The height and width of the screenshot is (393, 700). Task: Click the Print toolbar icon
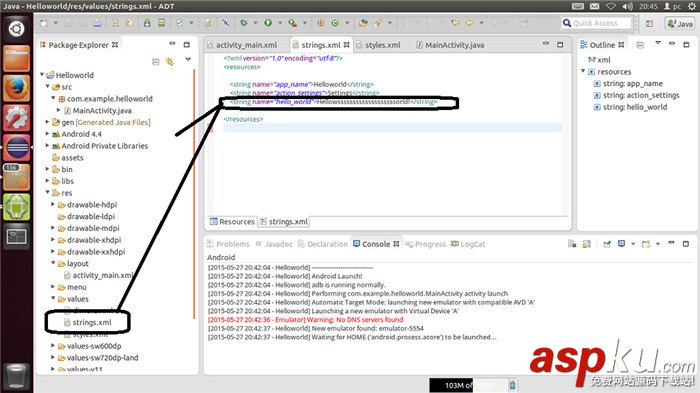(x=97, y=23)
